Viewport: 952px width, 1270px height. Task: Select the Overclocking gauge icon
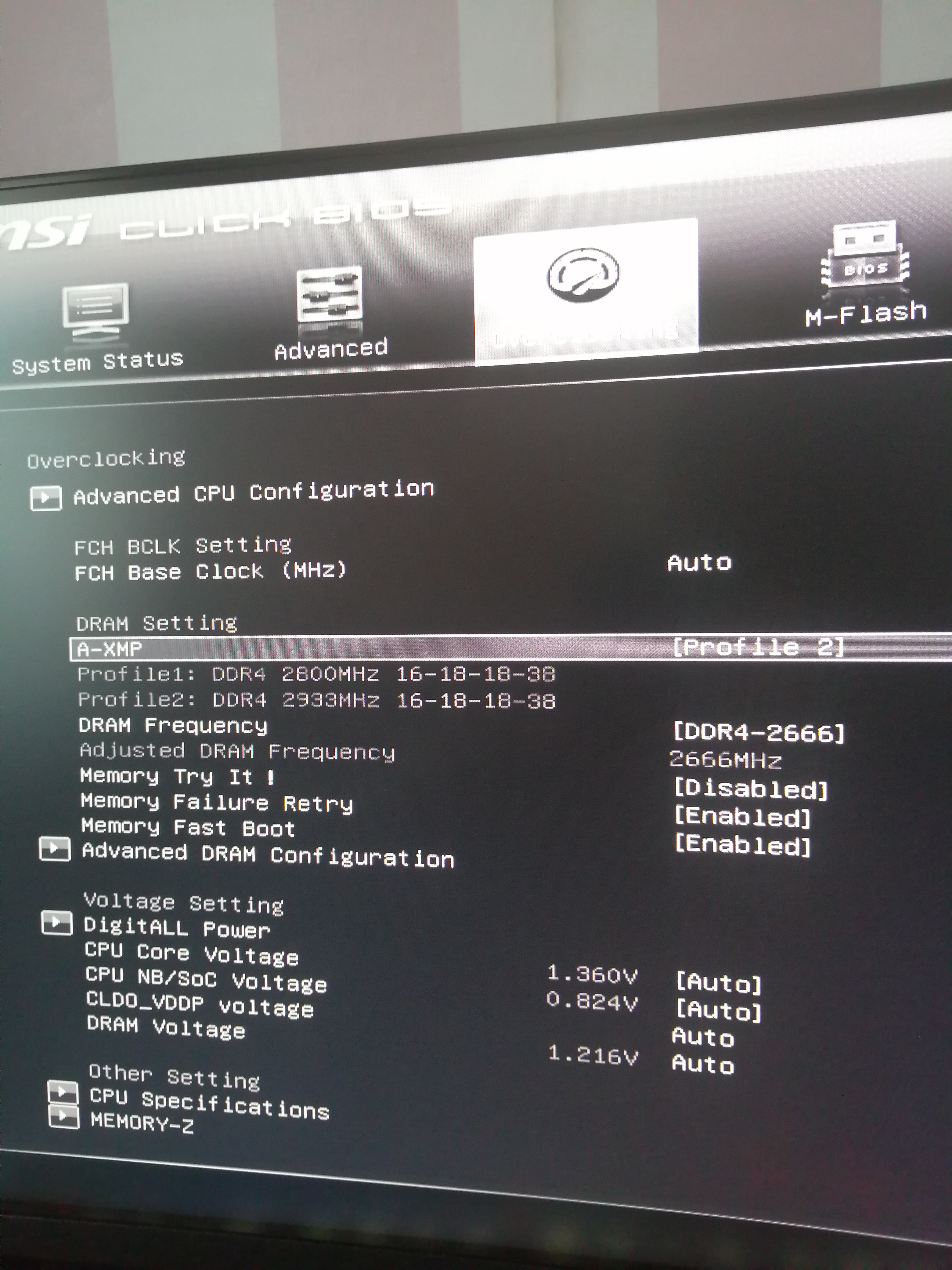[x=583, y=276]
